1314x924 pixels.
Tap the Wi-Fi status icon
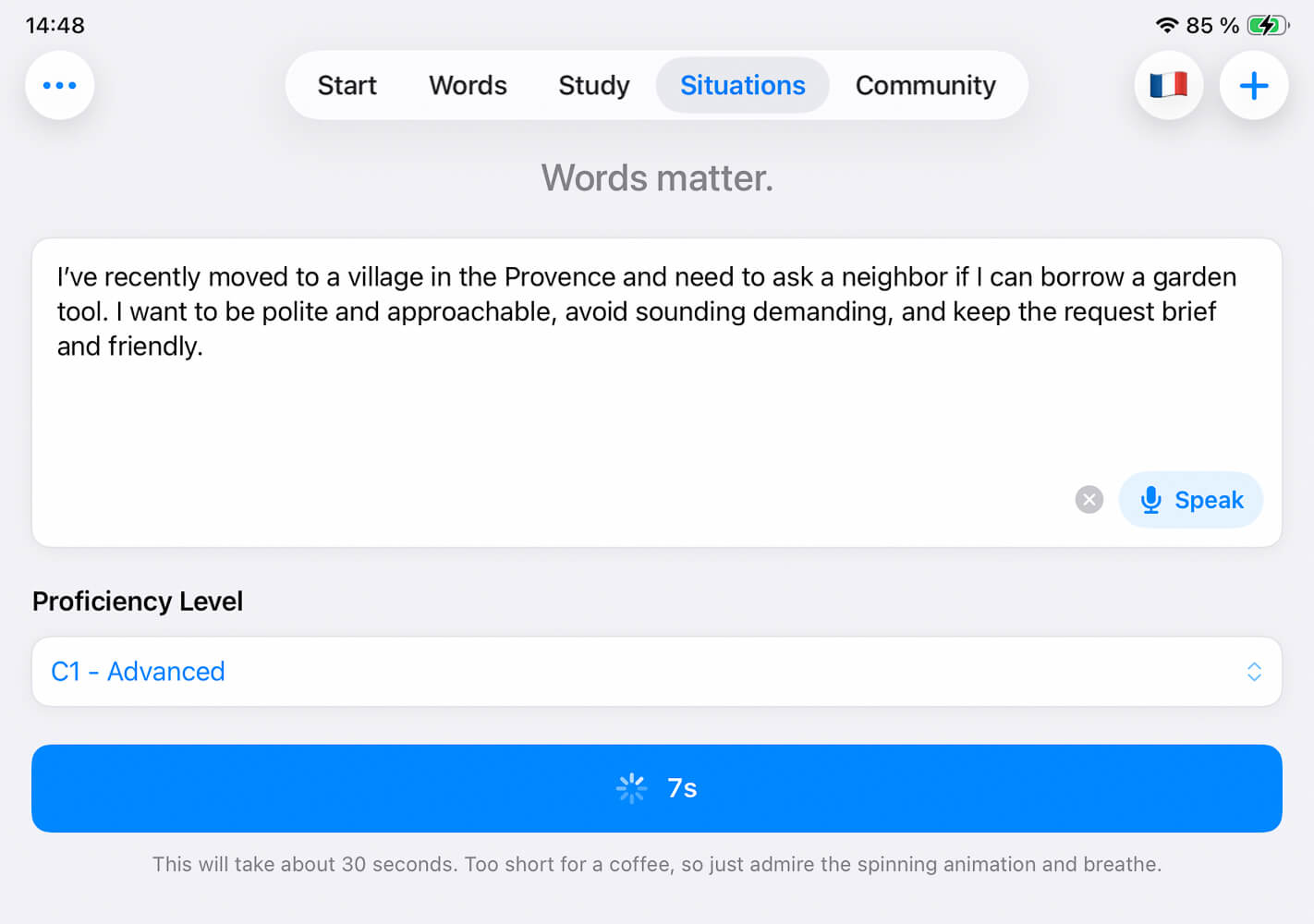[x=1167, y=25]
